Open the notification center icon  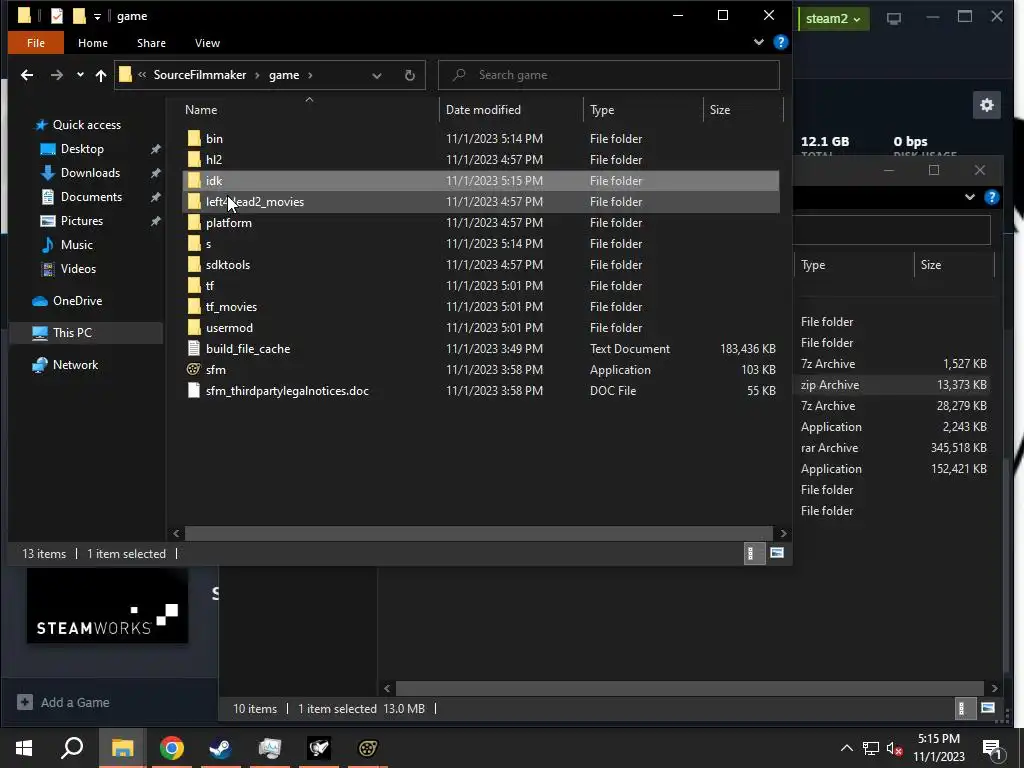pos(992,749)
